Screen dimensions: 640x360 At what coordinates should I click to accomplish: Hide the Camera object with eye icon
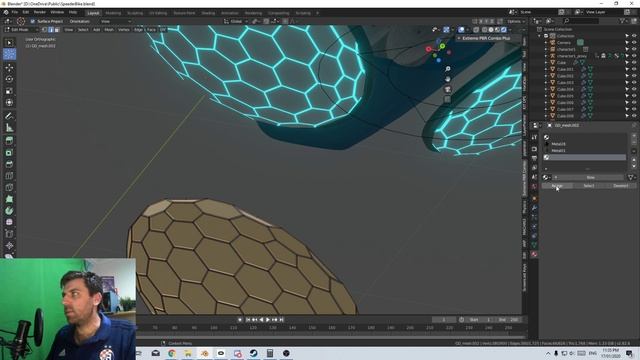(634, 42)
